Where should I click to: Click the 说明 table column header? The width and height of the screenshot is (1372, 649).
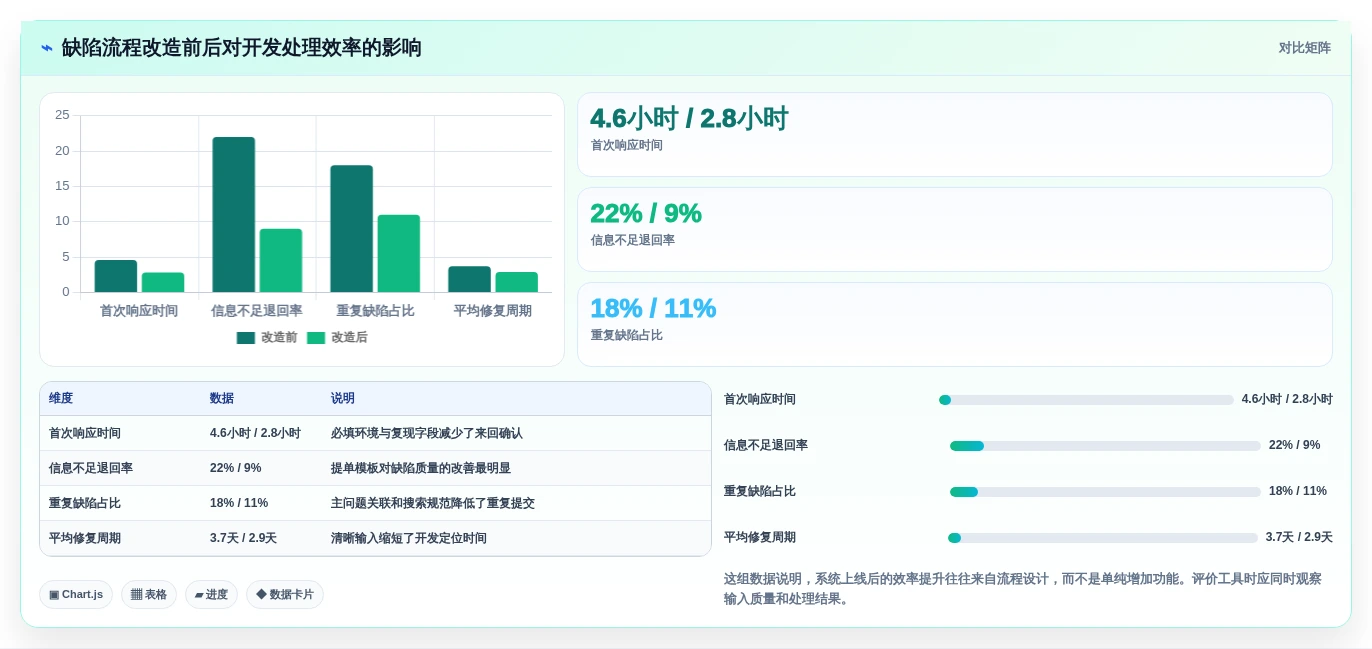click(343, 398)
